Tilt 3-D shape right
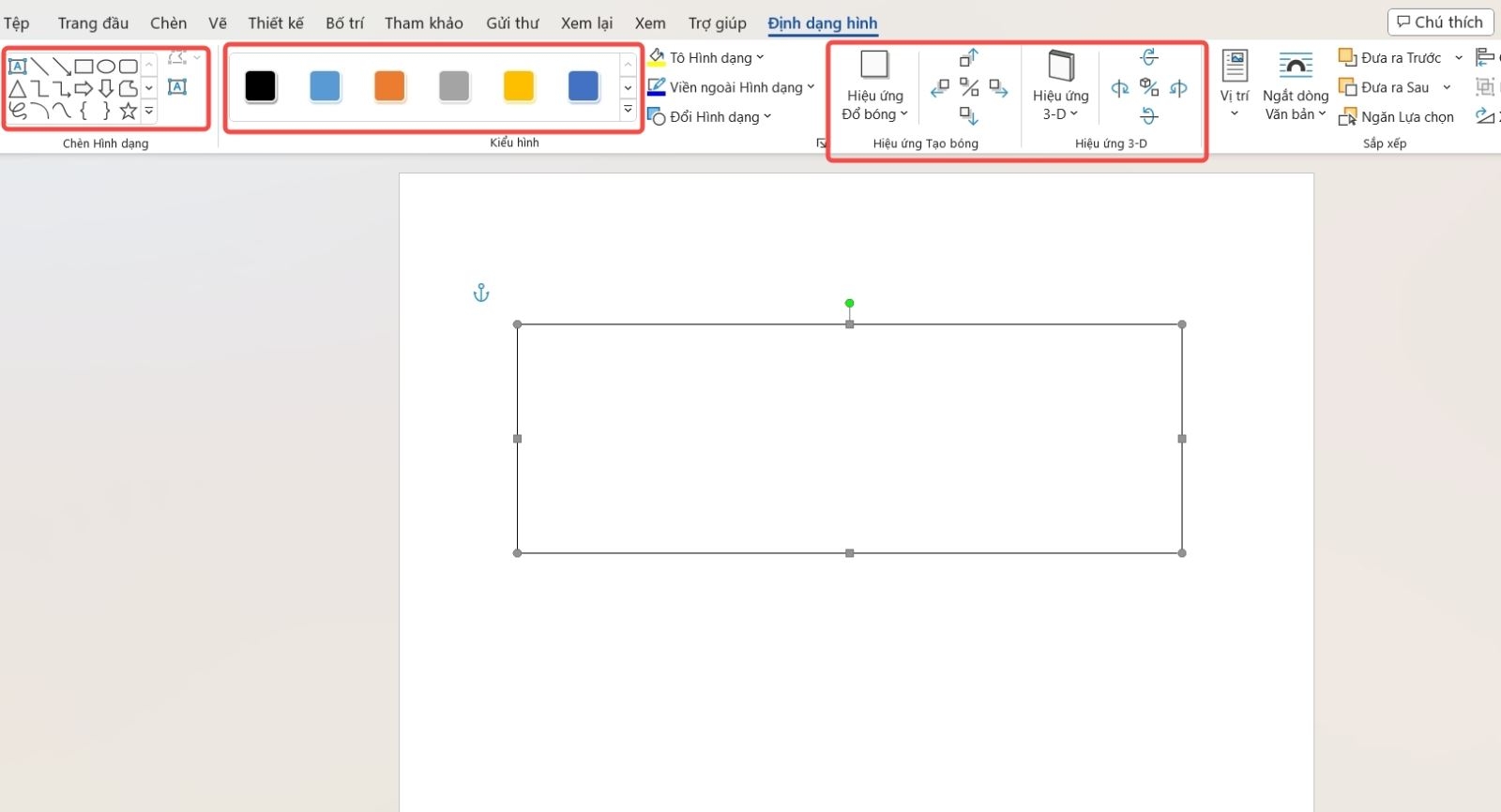Viewport: 1501px width, 812px height. [1178, 88]
